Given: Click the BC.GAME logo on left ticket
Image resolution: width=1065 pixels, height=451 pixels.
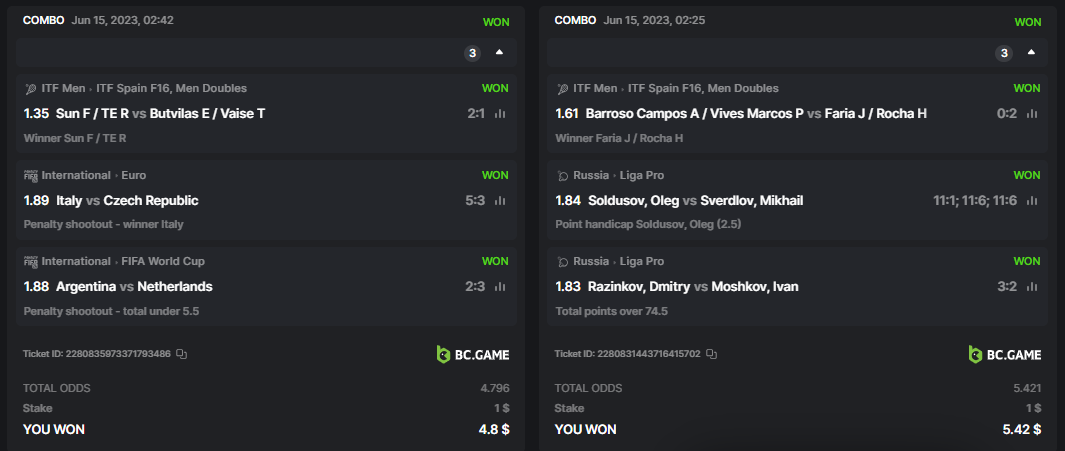Looking at the screenshot, I should [x=473, y=354].
